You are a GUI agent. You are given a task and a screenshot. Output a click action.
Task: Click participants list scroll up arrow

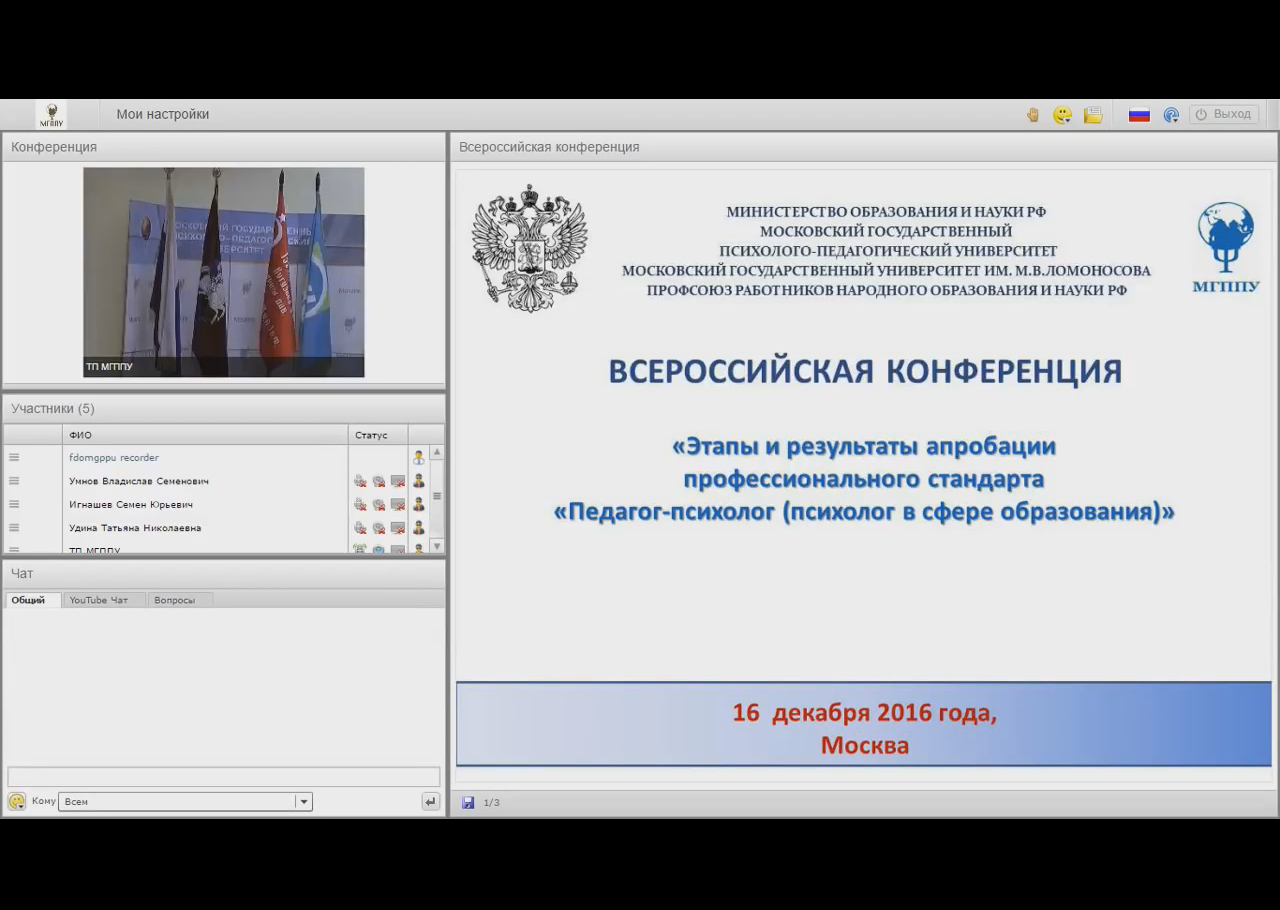[437, 452]
